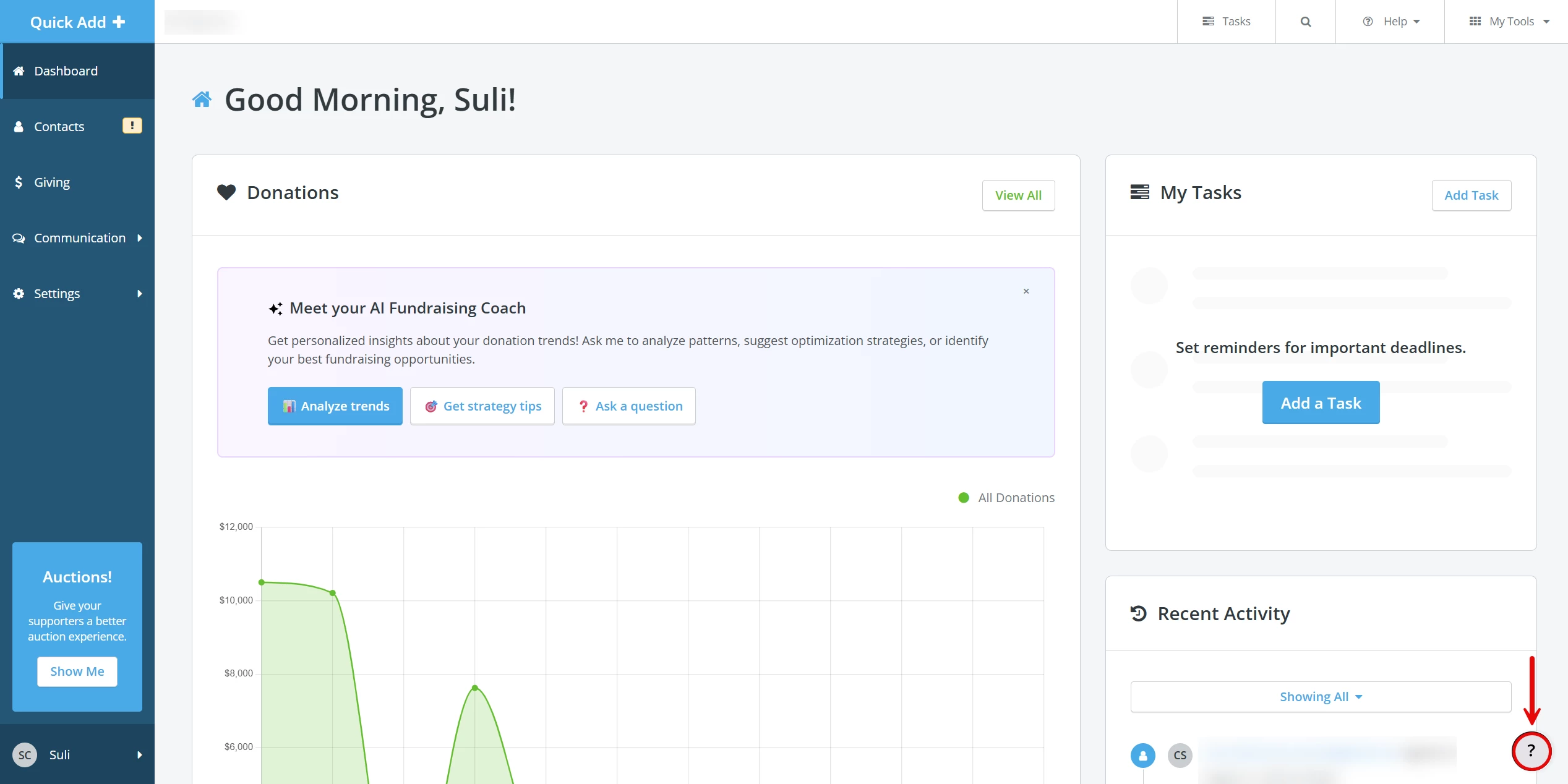Click the Help circle question icon
The image size is (1568, 784).
click(x=1368, y=22)
